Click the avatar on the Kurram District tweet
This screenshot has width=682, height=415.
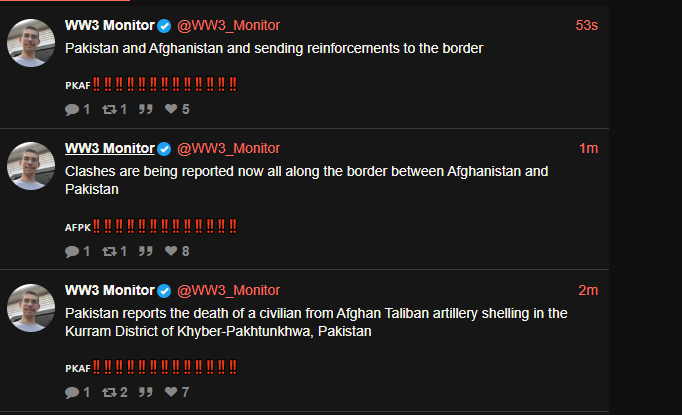pos(31,308)
